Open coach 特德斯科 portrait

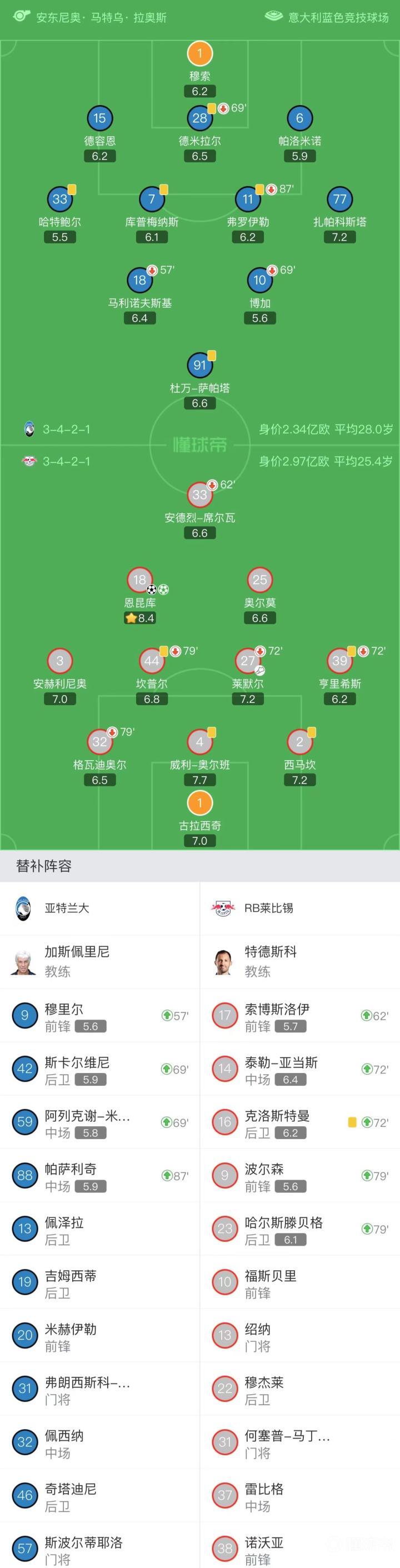223,961
